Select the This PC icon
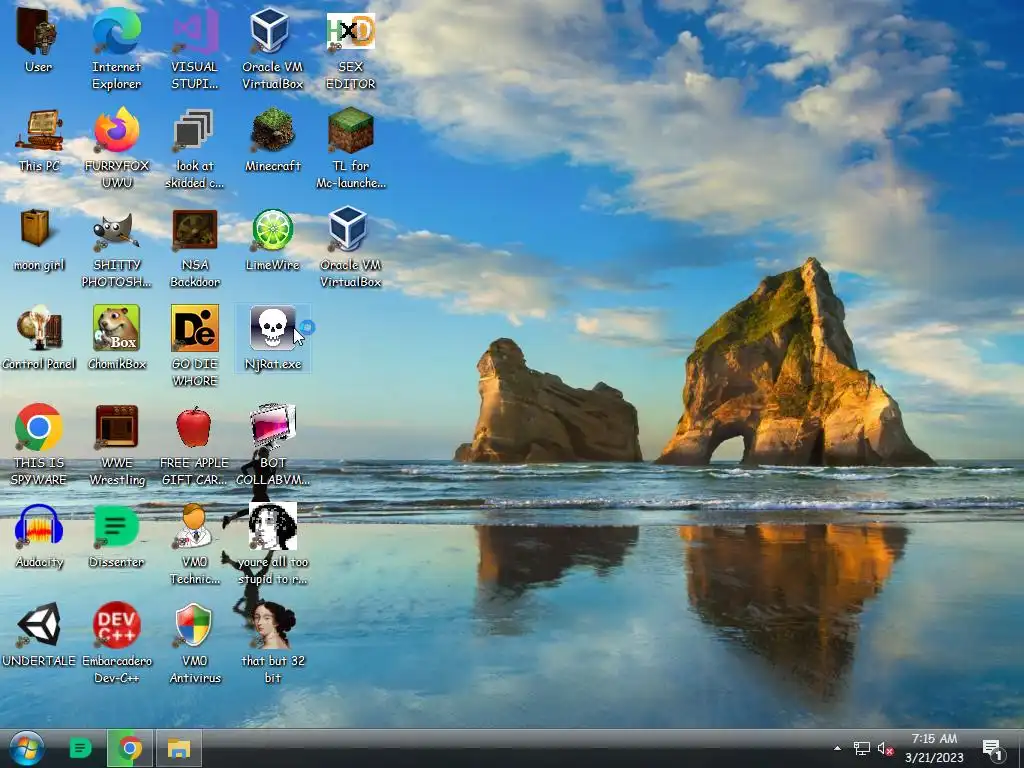1024x768 pixels. tap(39, 129)
